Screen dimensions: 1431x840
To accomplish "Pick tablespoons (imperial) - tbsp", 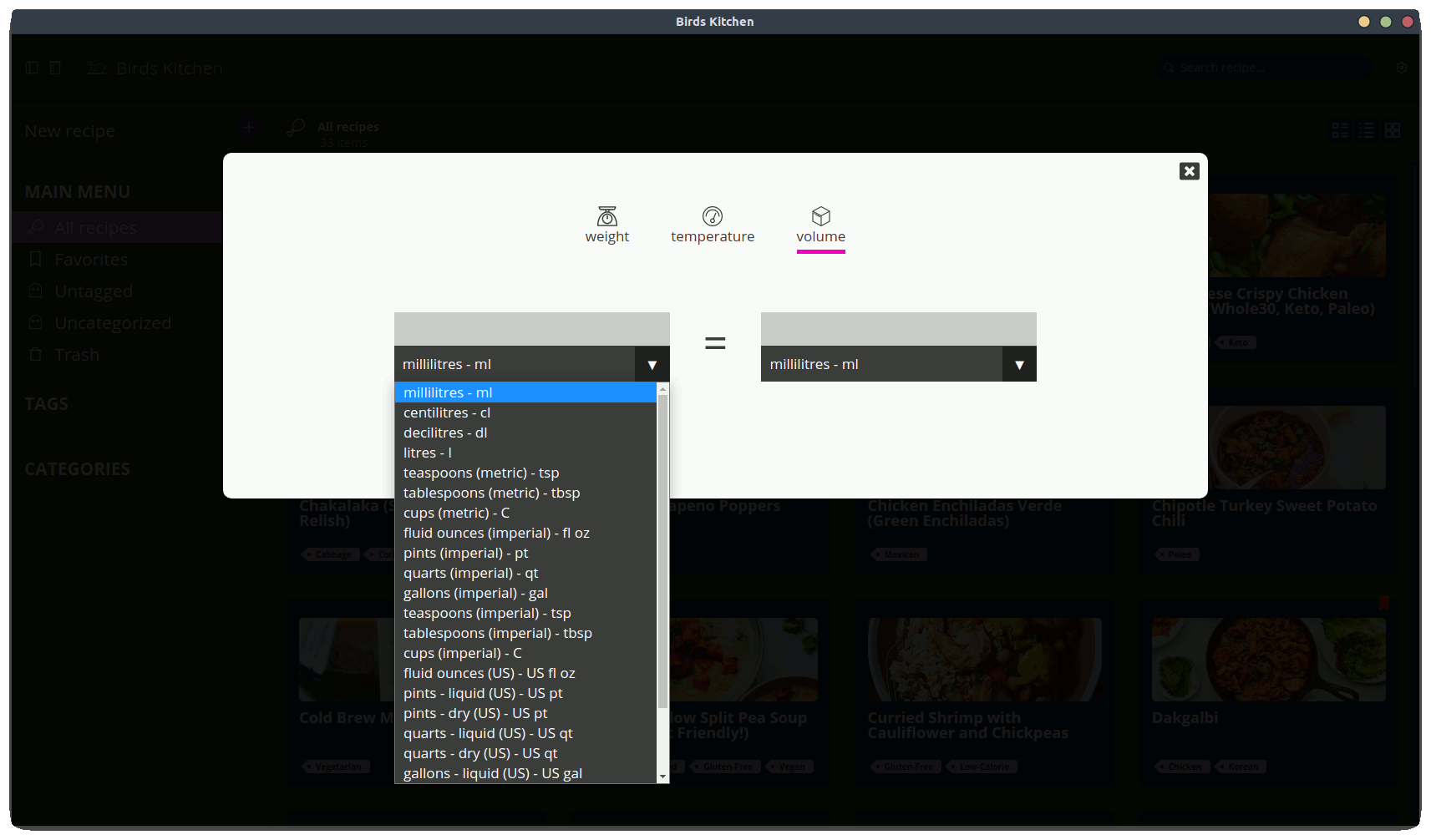I will 525,633.
